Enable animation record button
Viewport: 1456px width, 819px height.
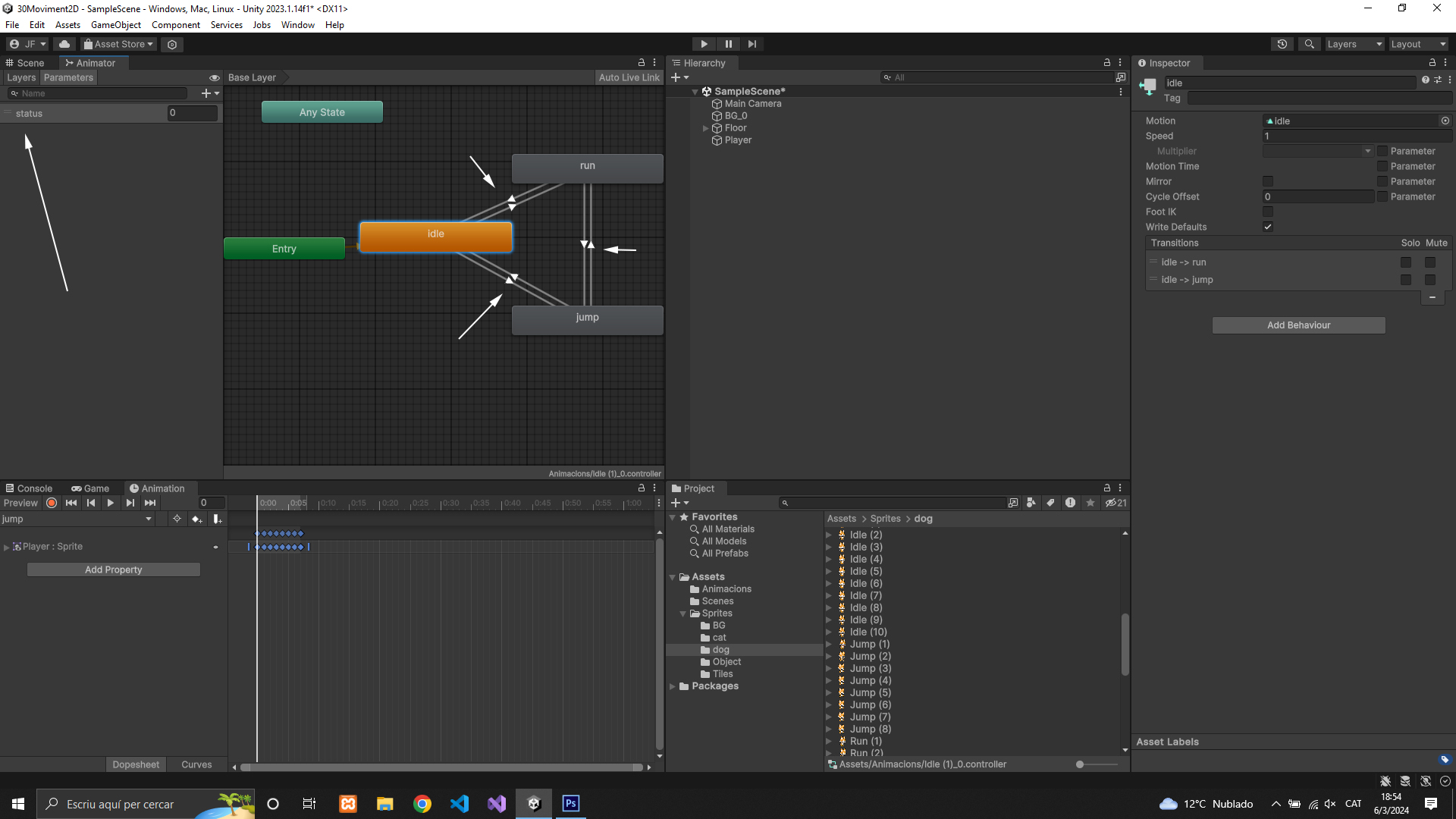point(52,503)
